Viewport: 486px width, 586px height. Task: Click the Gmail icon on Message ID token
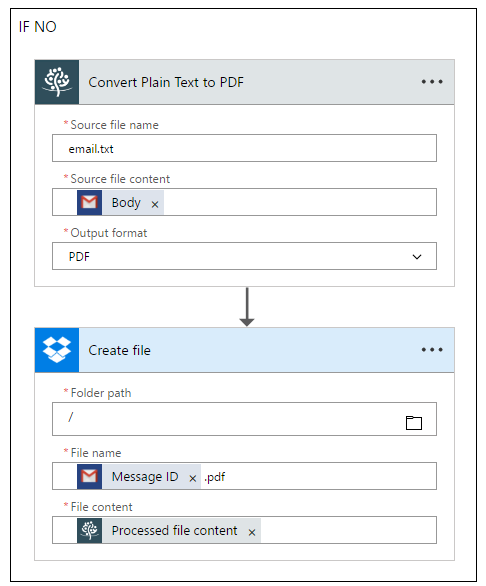89,476
